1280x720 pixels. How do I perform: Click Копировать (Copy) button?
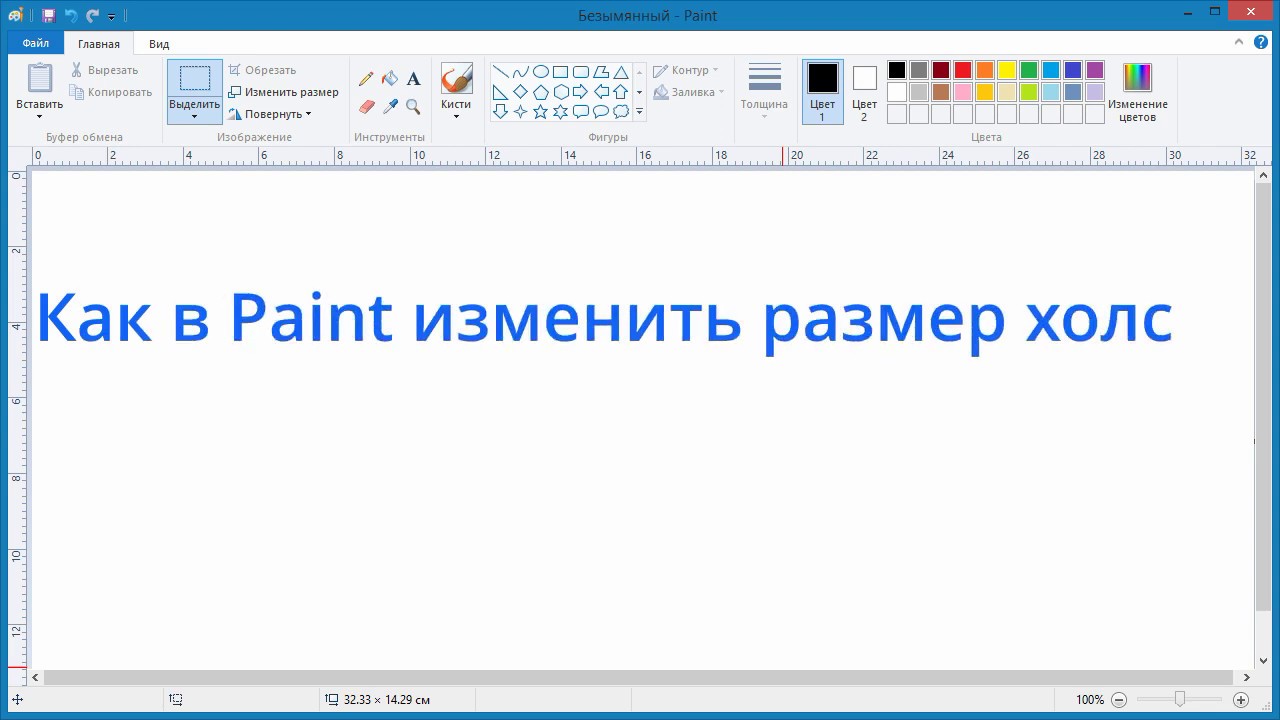(111, 92)
